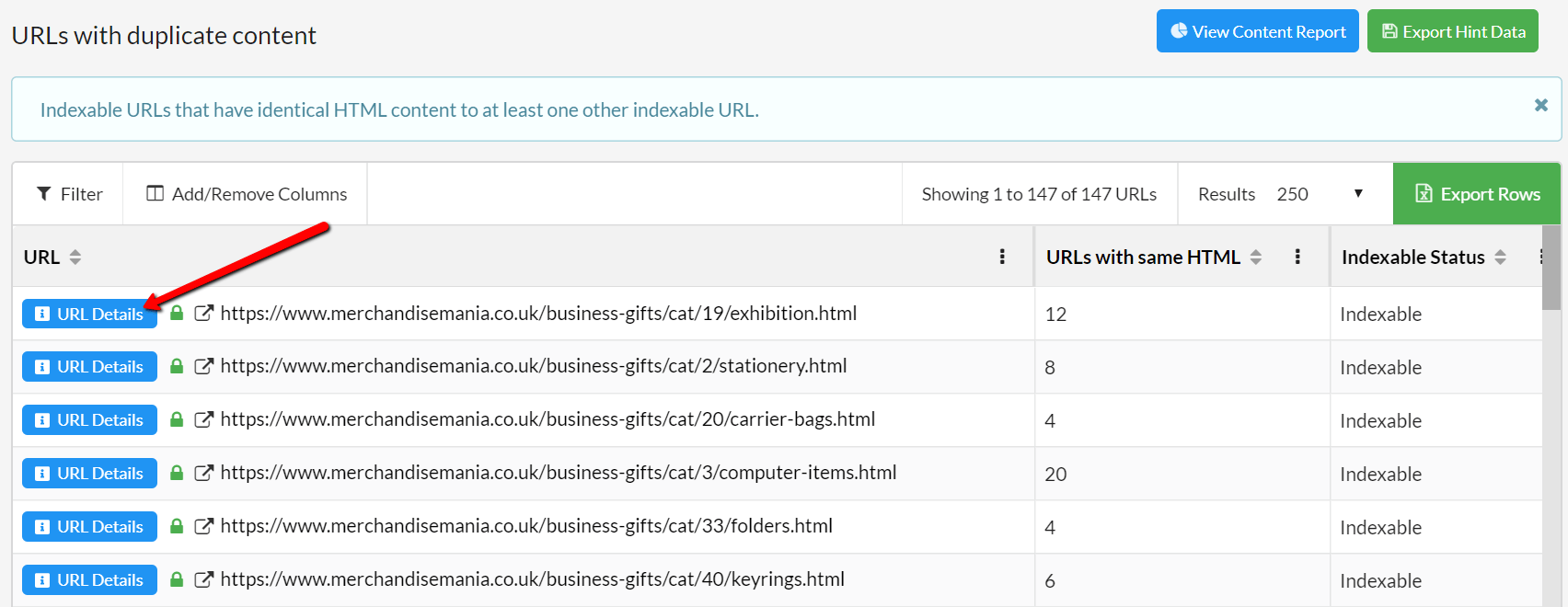
Task: Select the computer-items.html URL text
Action: click(x=559, y=473)
